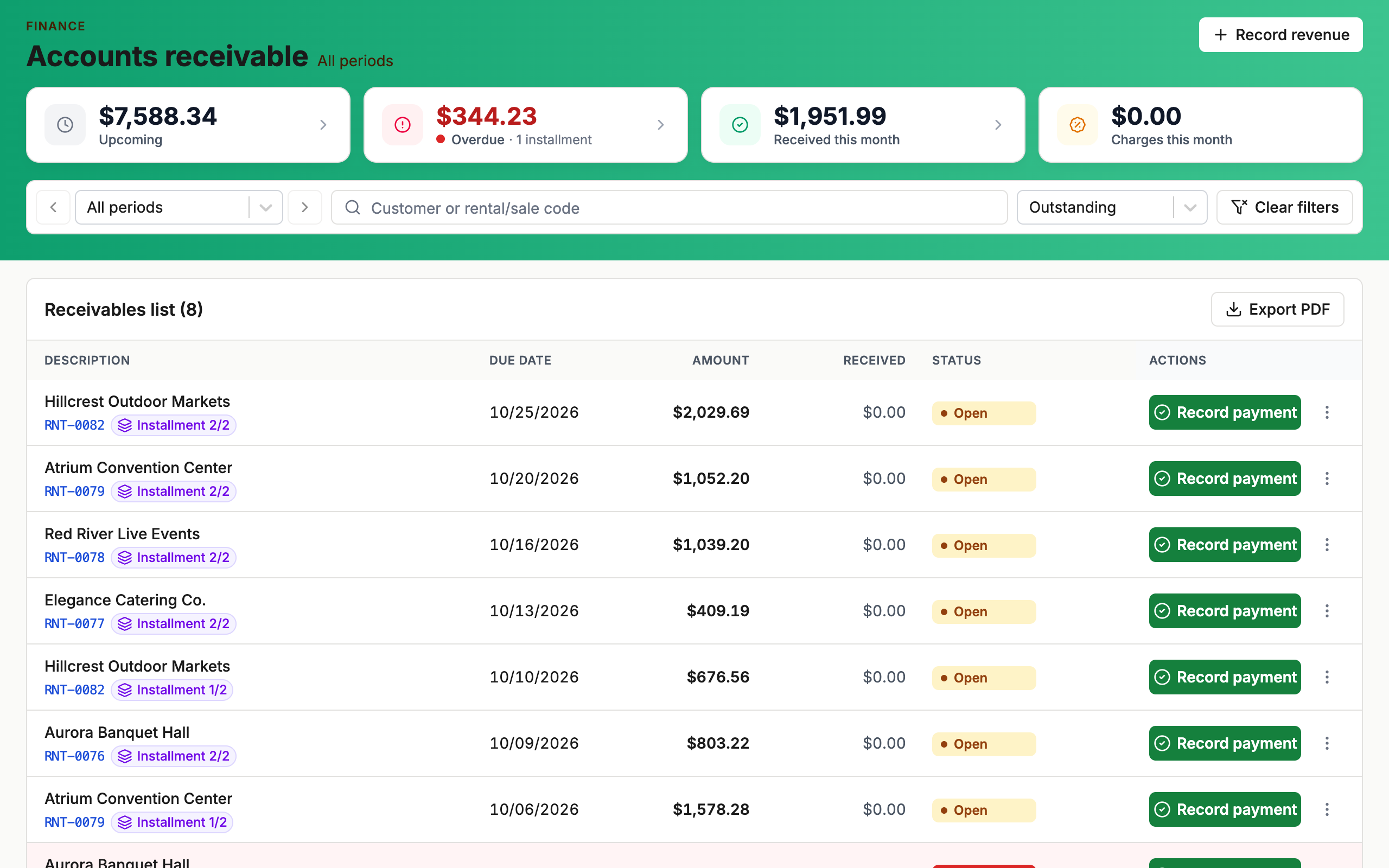The height and width of the screenshot is (868, 1389).
Task: Click the $1,578.28 amount cell
Action: (x=711, y=809)
